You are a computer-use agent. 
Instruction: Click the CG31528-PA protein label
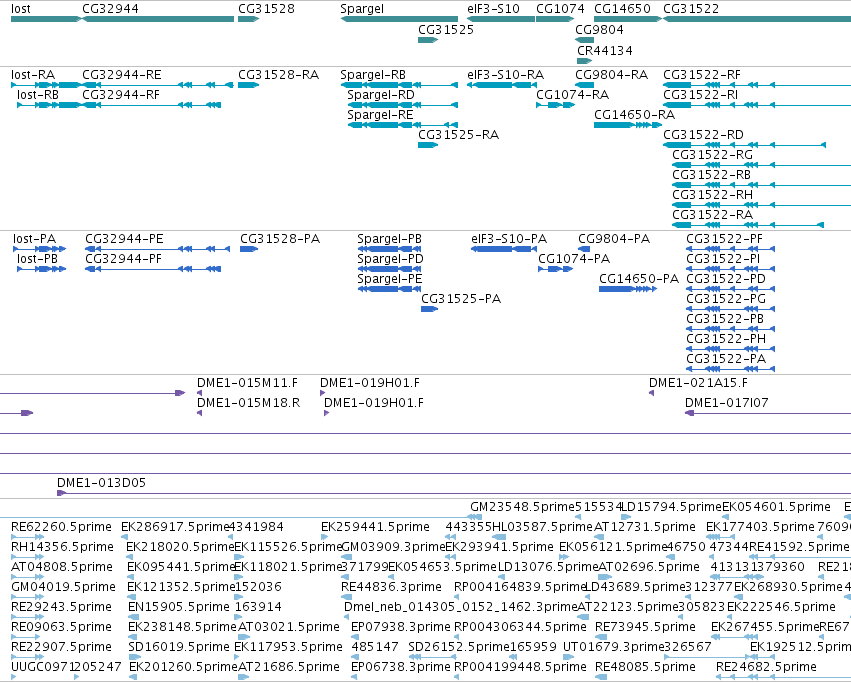280,239
